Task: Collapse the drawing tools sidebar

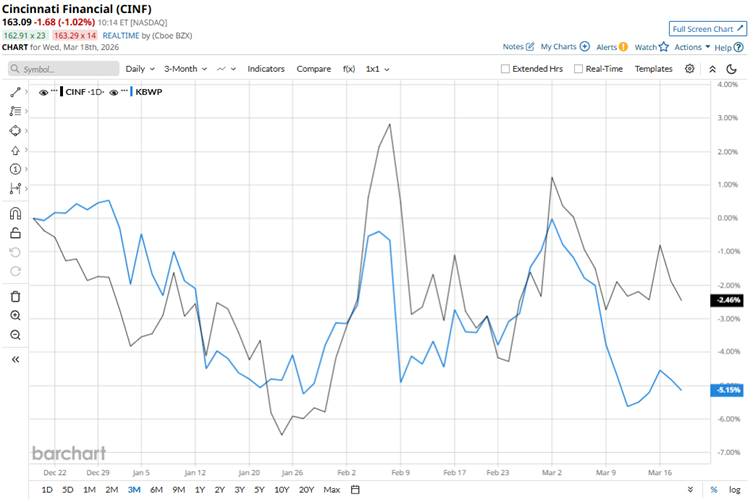Action: 15,359
